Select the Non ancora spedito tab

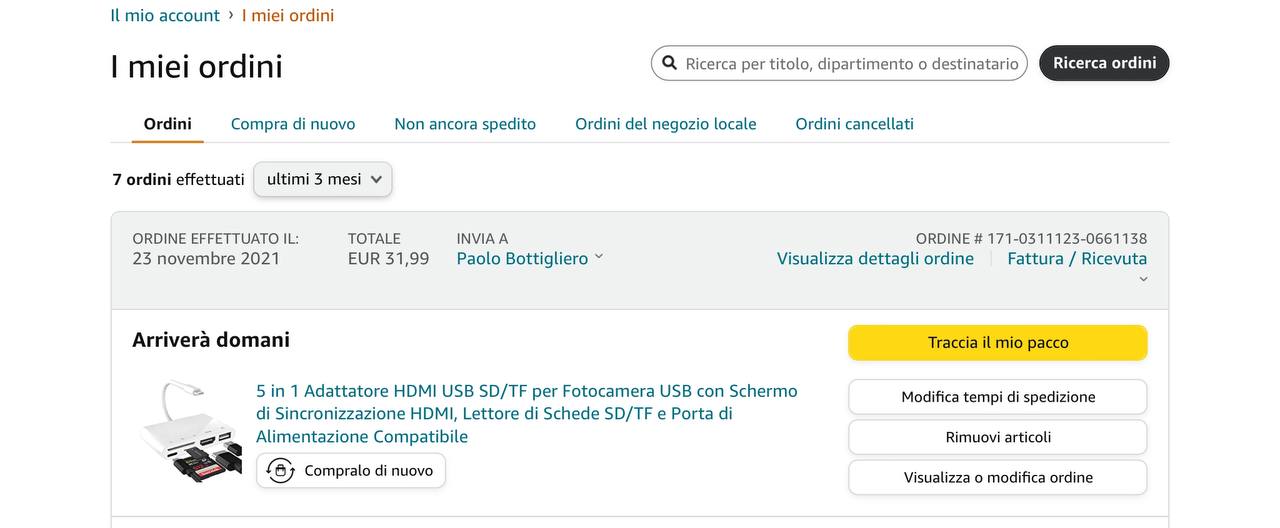point(465,124)
